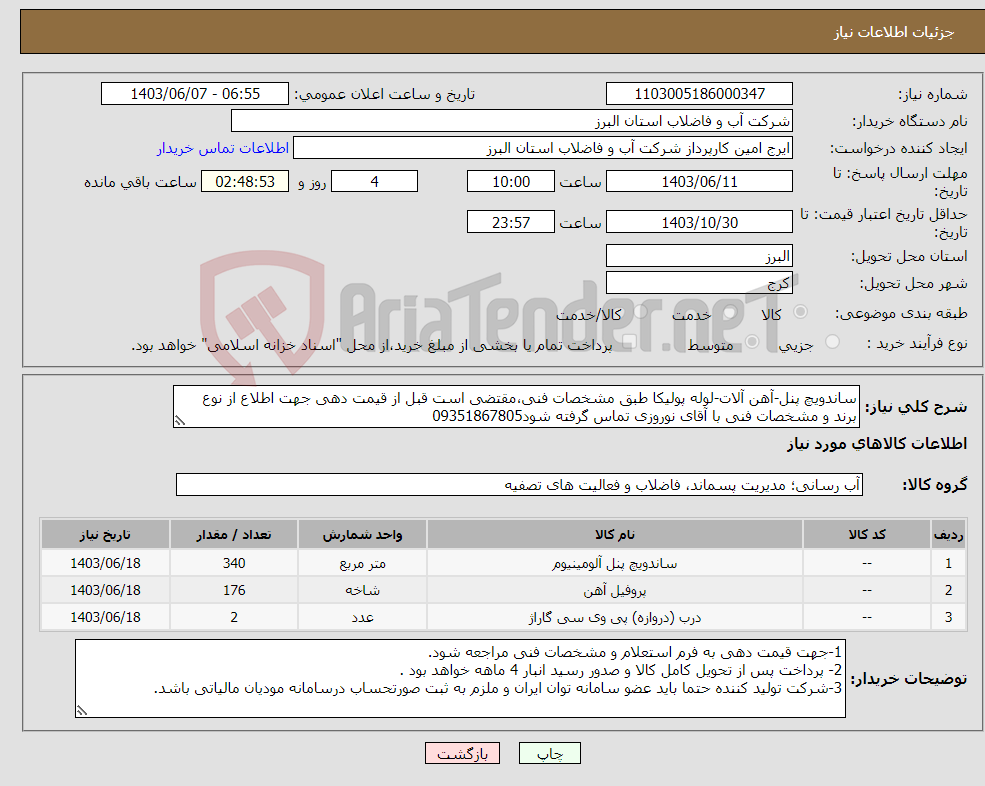The width and height of the screenshot is (985, 786).
Task: Click the need number field 1103005186000347
Action: coord(699,94)
